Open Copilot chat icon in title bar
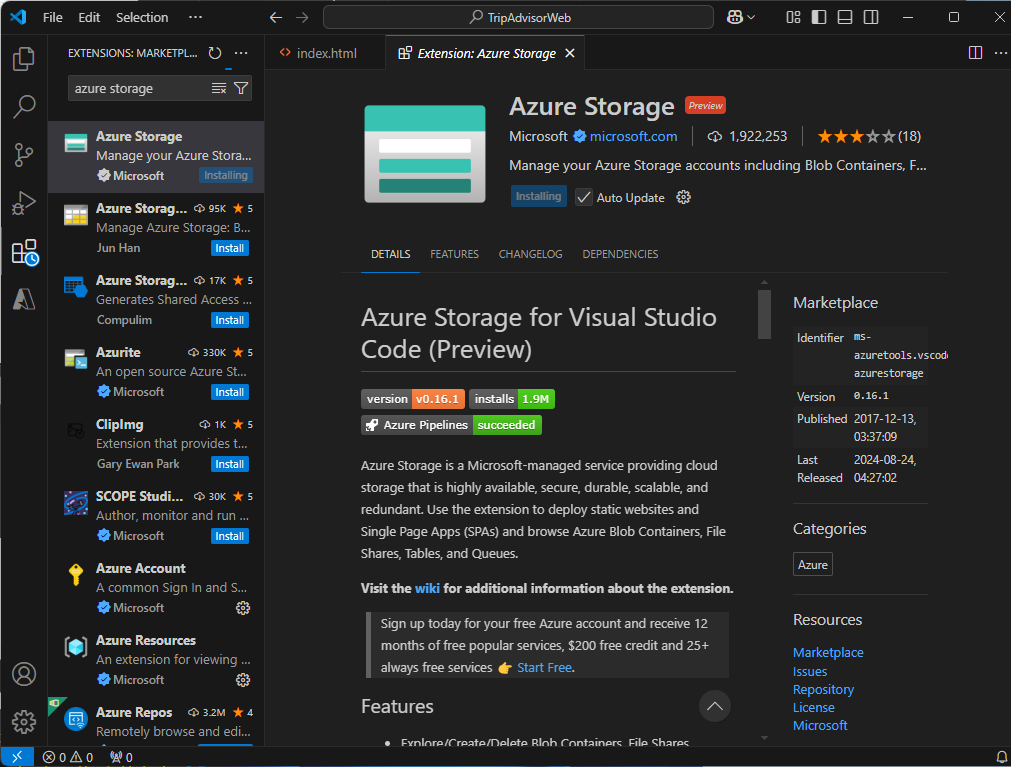This screenshot has width=1011, height=767. click(x=735, y=17)
